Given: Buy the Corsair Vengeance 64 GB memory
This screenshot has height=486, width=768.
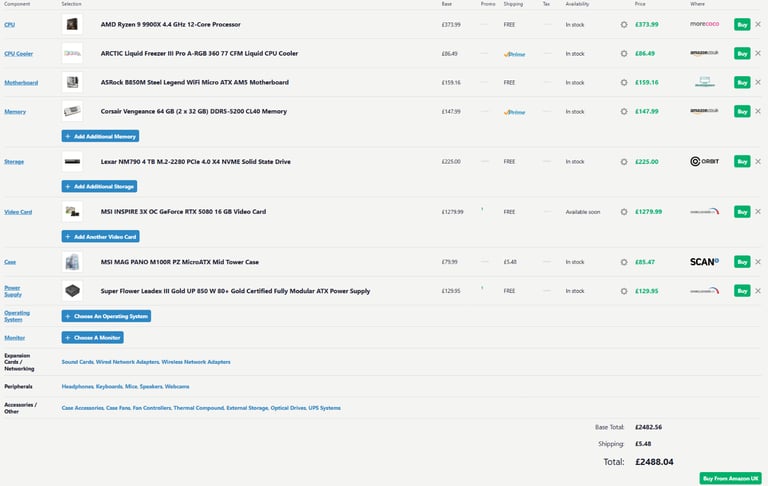Looking at the screenshot, I should click(742, 111).
